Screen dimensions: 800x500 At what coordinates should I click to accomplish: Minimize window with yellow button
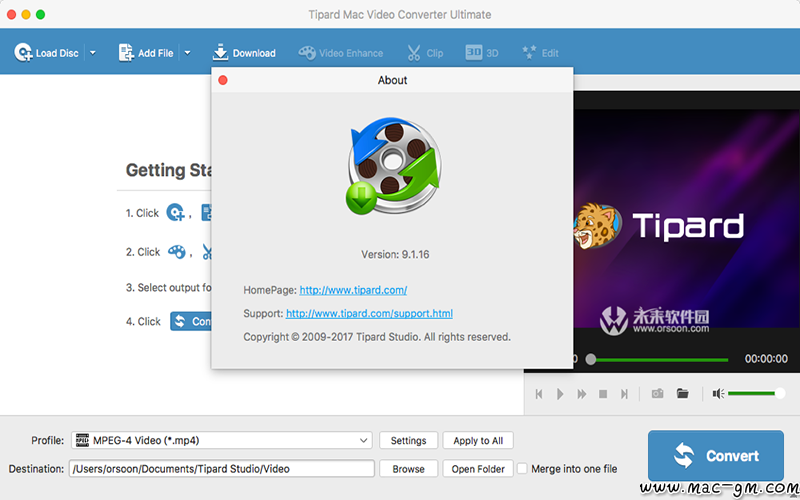coord(26,14)
